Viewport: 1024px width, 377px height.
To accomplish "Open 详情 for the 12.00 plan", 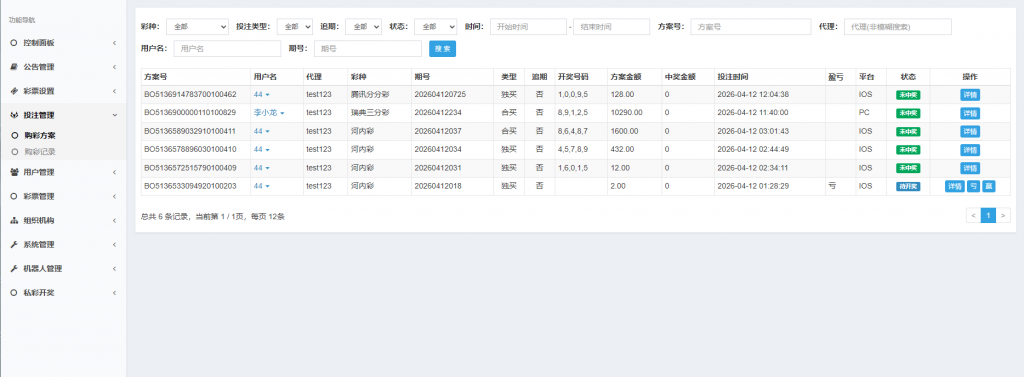I will click(x=970, y=168).
